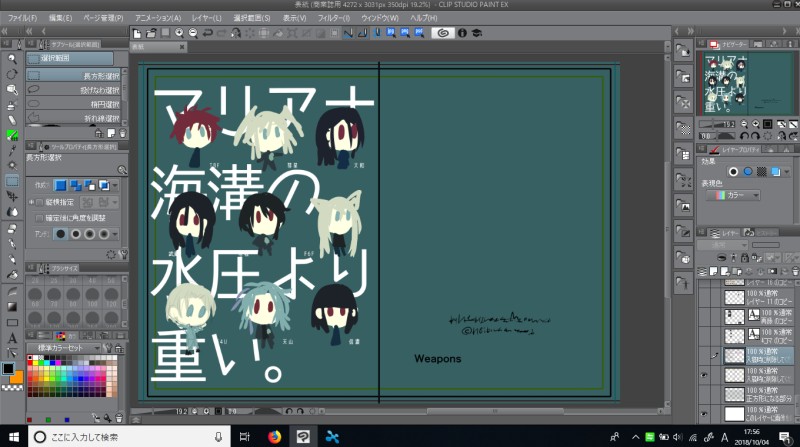This screenshot has height=447, width=800.
Task: Select second anti-aliasing circle option
Action: pyautogui.click(x=76, y=234)
